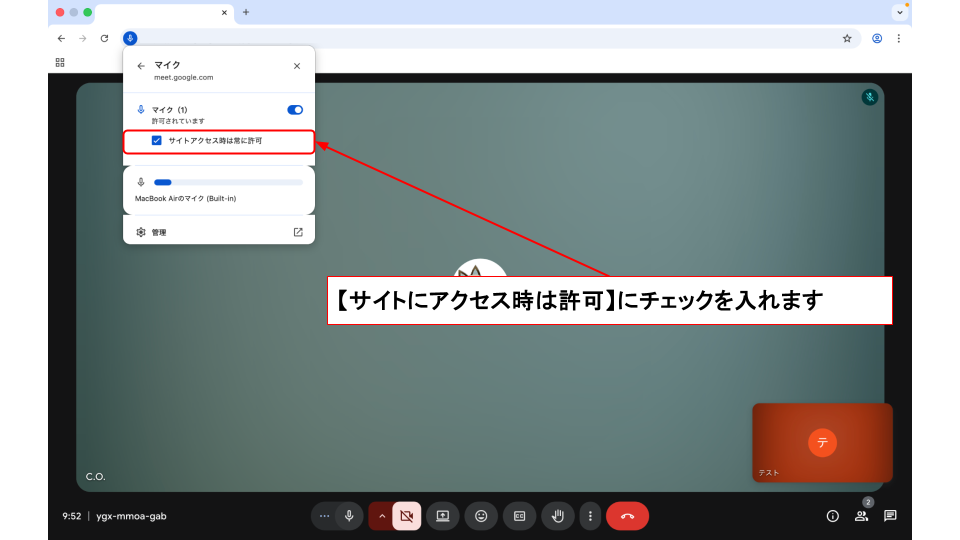
Task: Toggle the microphone button in the call bar
Action: tap(349, 516)
